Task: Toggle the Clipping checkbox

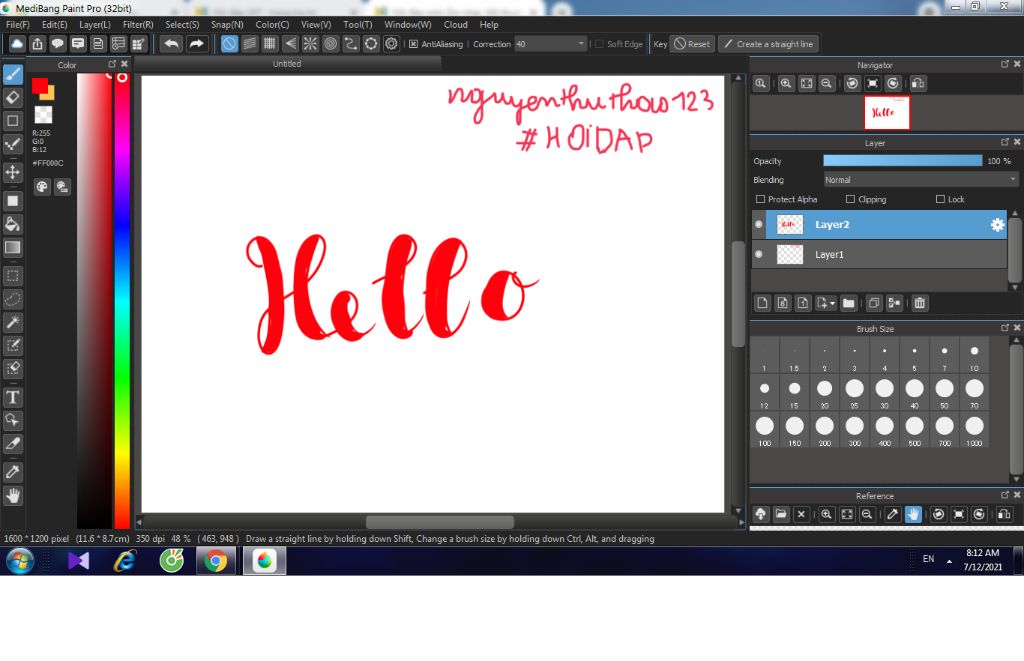Action: (x=850, y=199)
